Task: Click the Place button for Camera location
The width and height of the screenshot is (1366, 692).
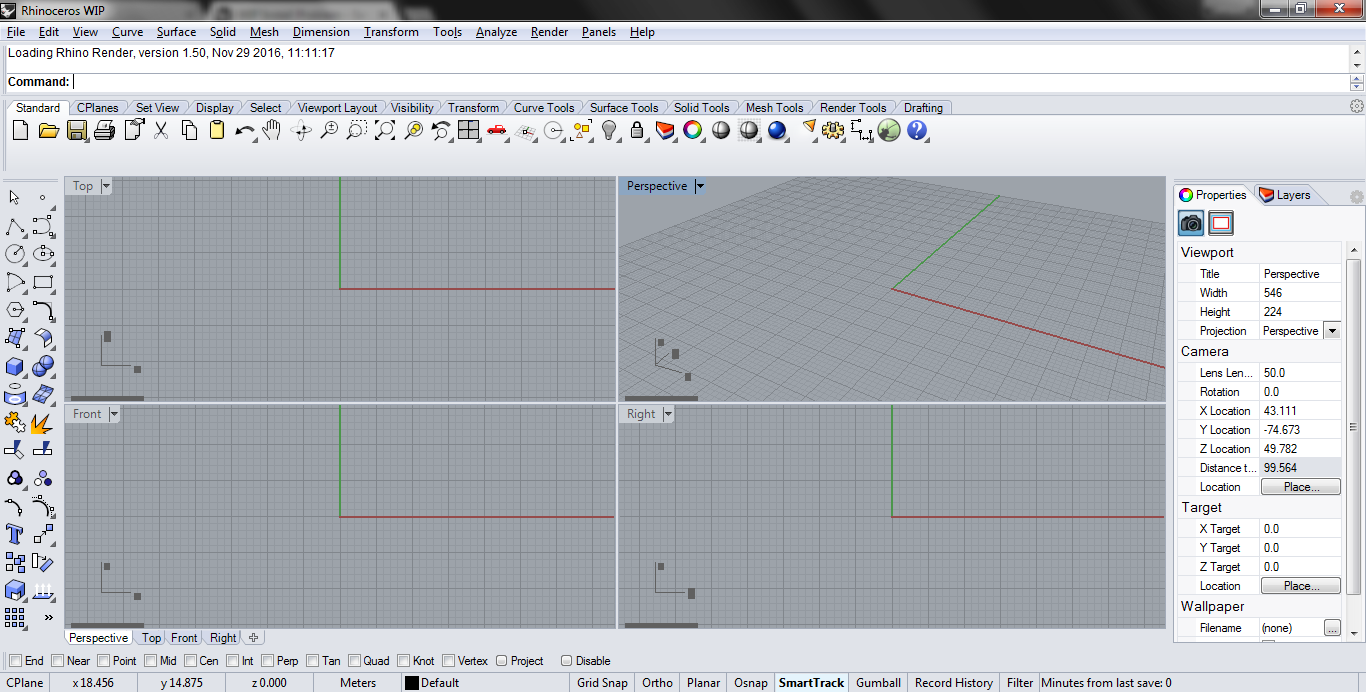Action: (1300, 487)
